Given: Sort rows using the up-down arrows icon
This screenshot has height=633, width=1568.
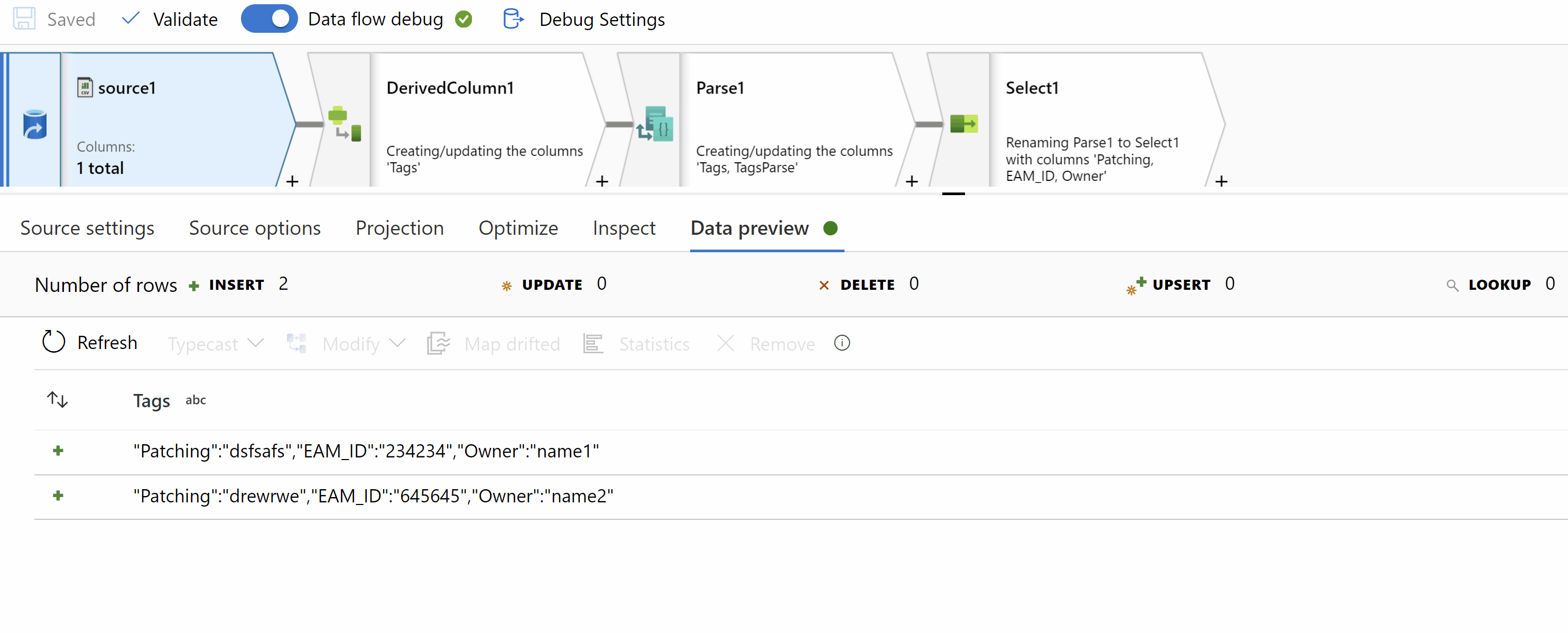Looking at the screenshot, I should (x=57, y=400).
